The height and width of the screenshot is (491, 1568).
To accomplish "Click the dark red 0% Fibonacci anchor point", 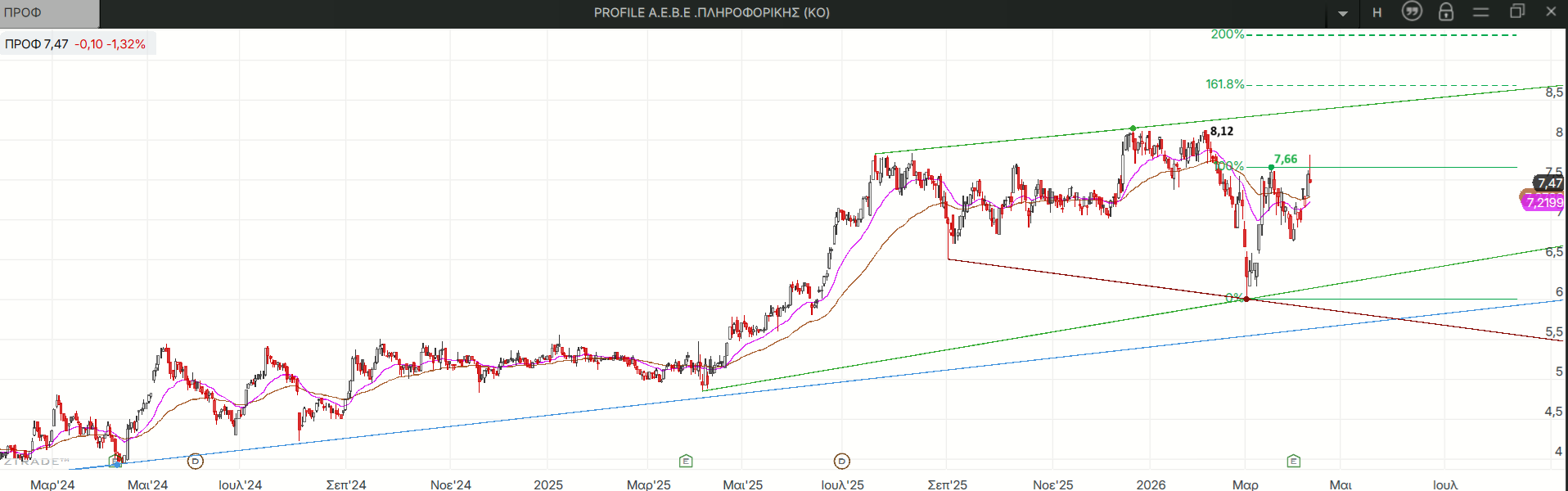I will tap(1246, 299).
